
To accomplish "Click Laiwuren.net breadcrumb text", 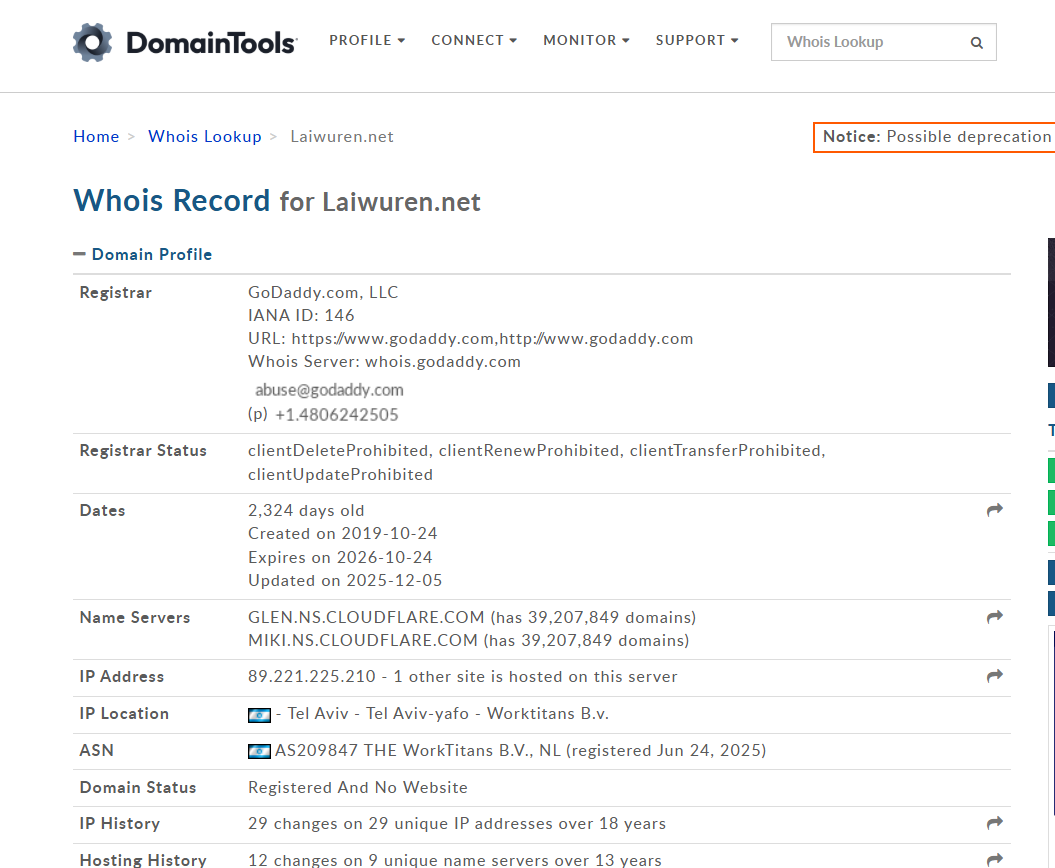I will [342, 137].
